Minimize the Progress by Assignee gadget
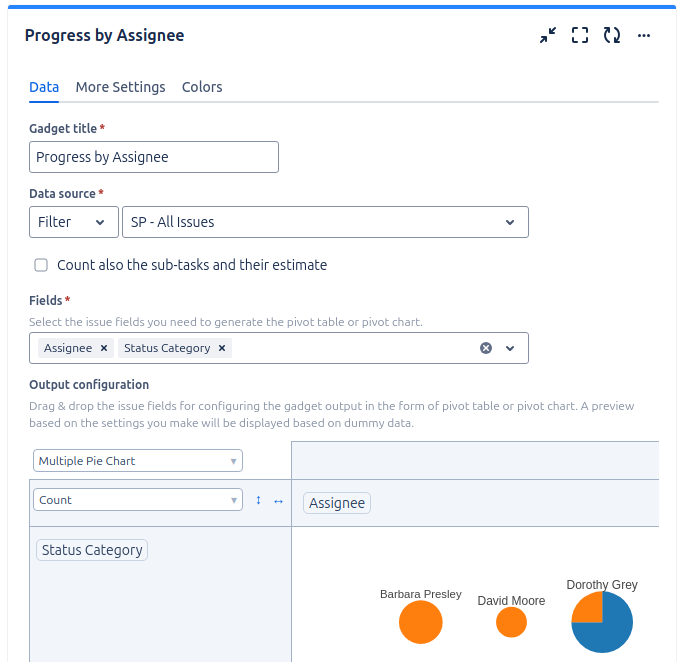 (x=547, y=35)
